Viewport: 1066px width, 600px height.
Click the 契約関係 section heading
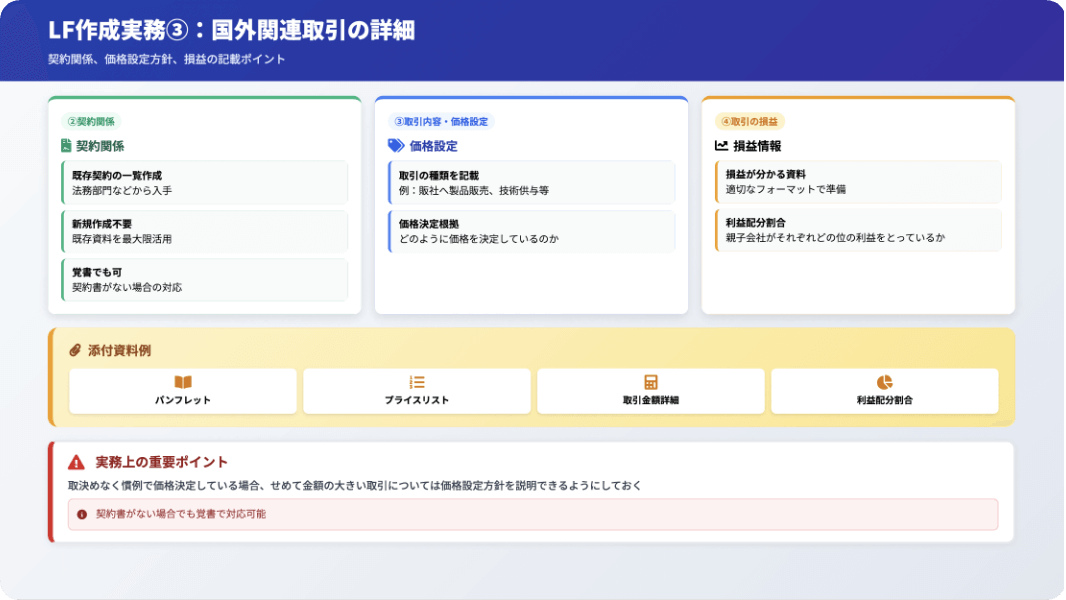[100, 146]
